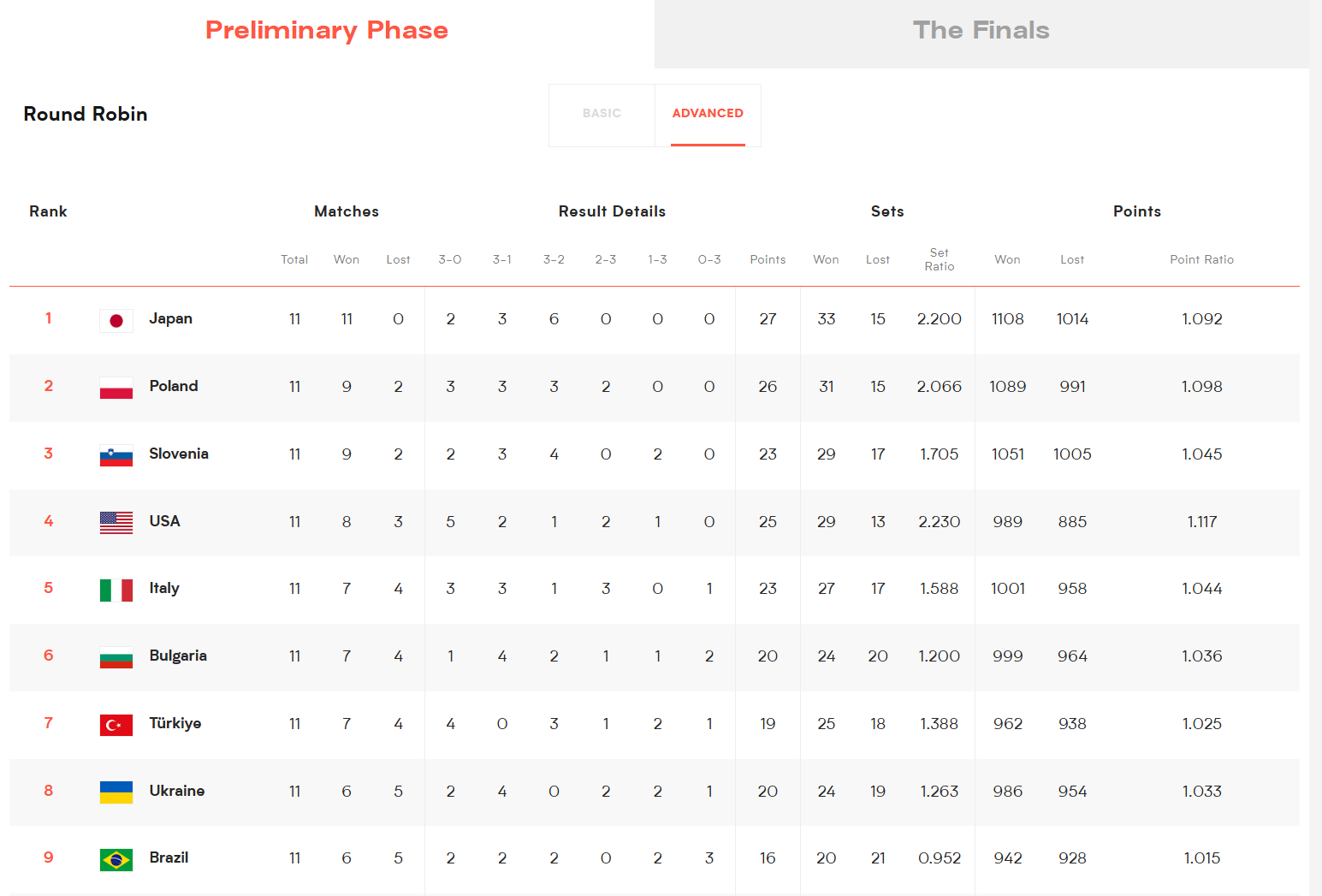This screenshot has height=896, width=1322.
Task: Click the Poland flag icon
Action: [116, 389]
